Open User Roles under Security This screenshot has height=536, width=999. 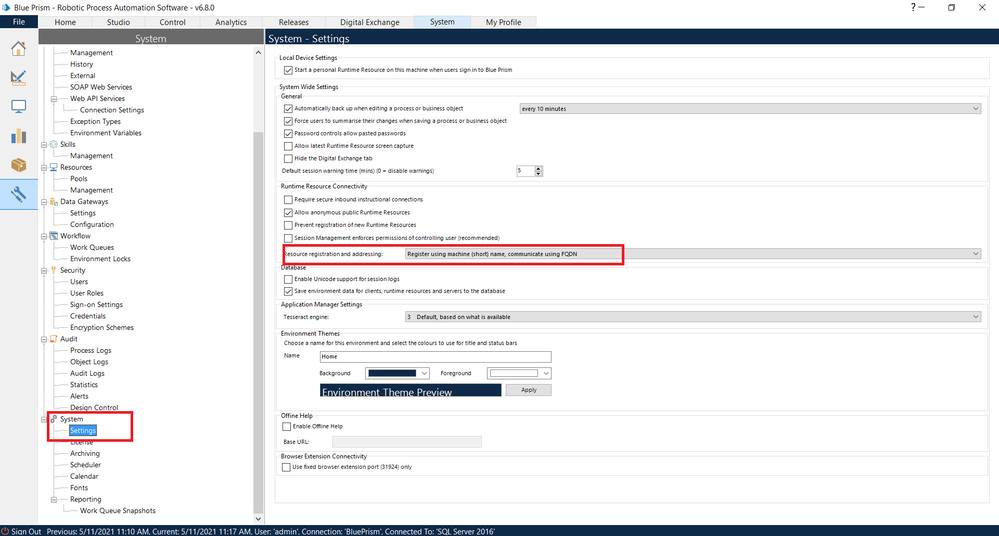click(x=87, y=293)
